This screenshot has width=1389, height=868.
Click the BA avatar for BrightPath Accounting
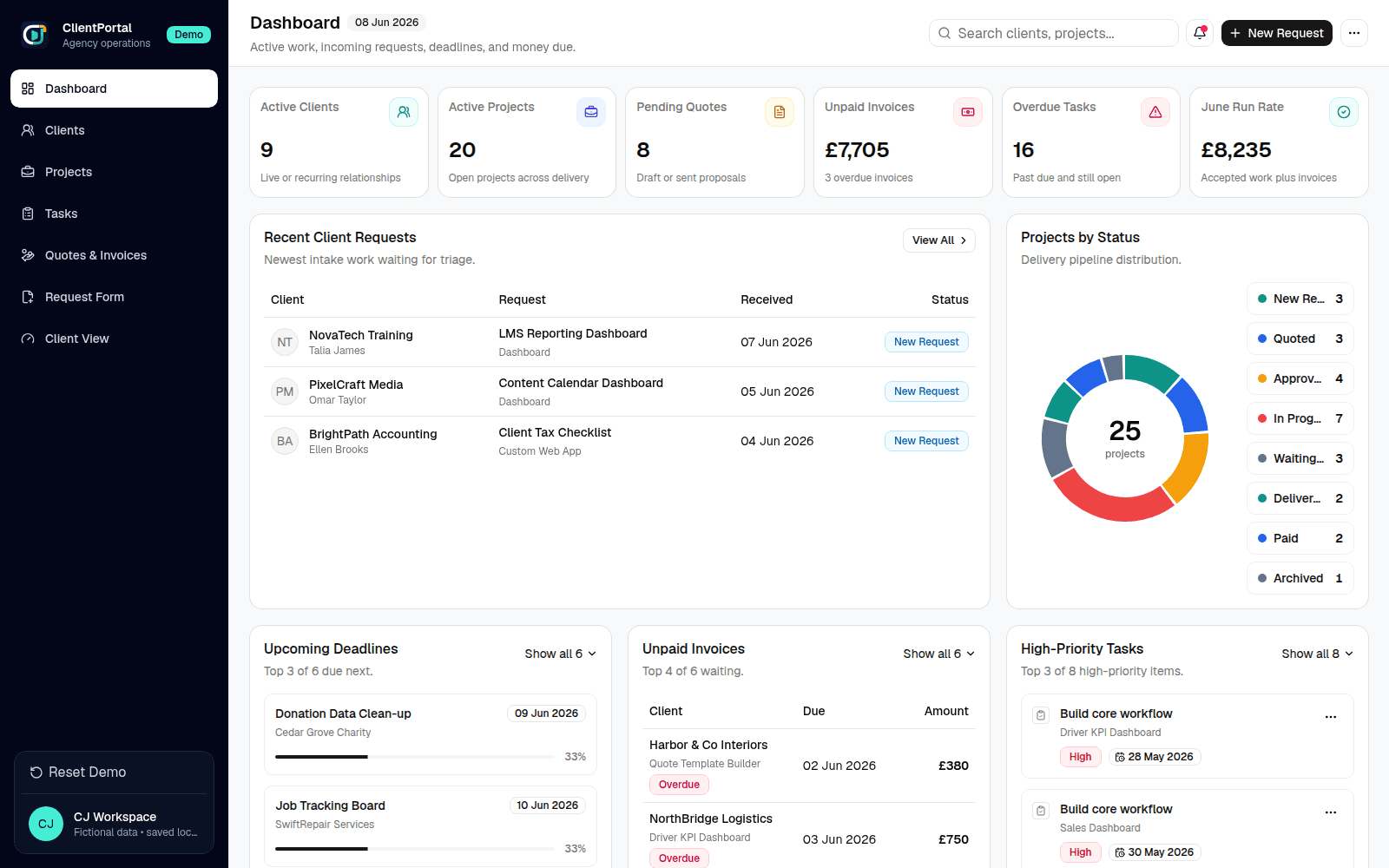285,441
